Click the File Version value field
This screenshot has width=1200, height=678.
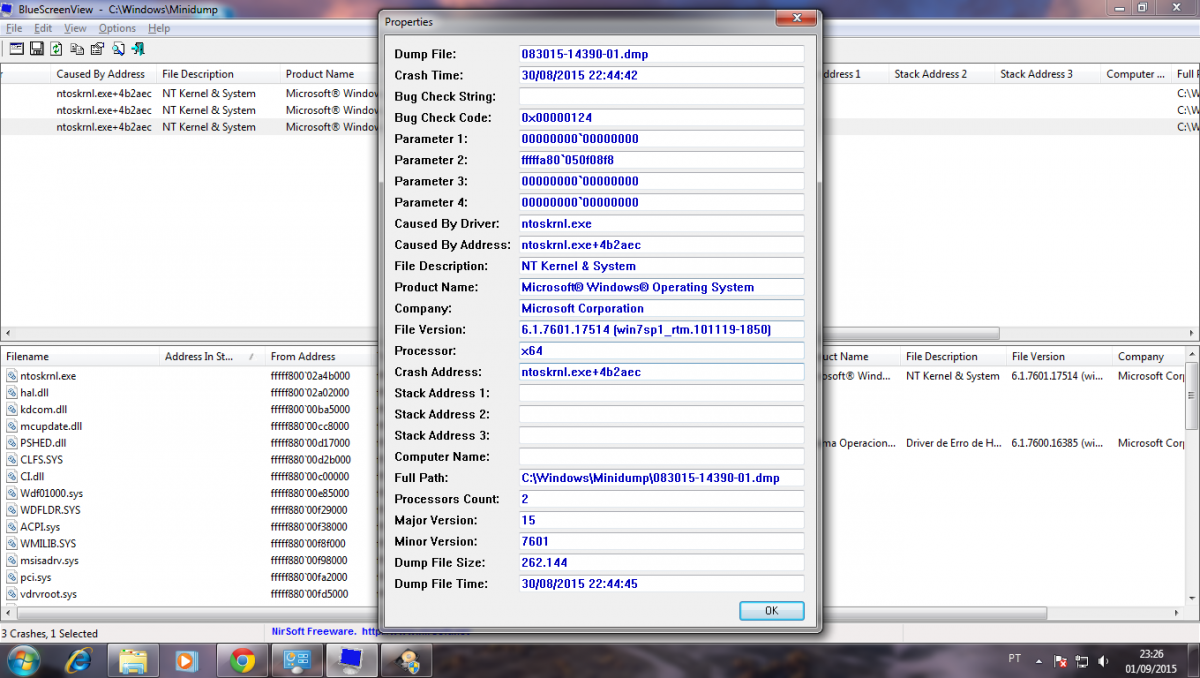[661, 330]
